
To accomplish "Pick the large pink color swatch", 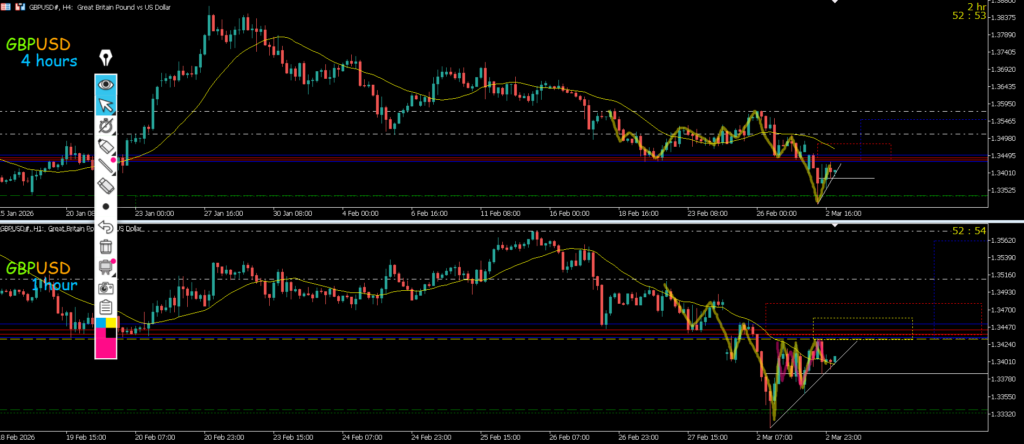I will [x=105, y=346].
